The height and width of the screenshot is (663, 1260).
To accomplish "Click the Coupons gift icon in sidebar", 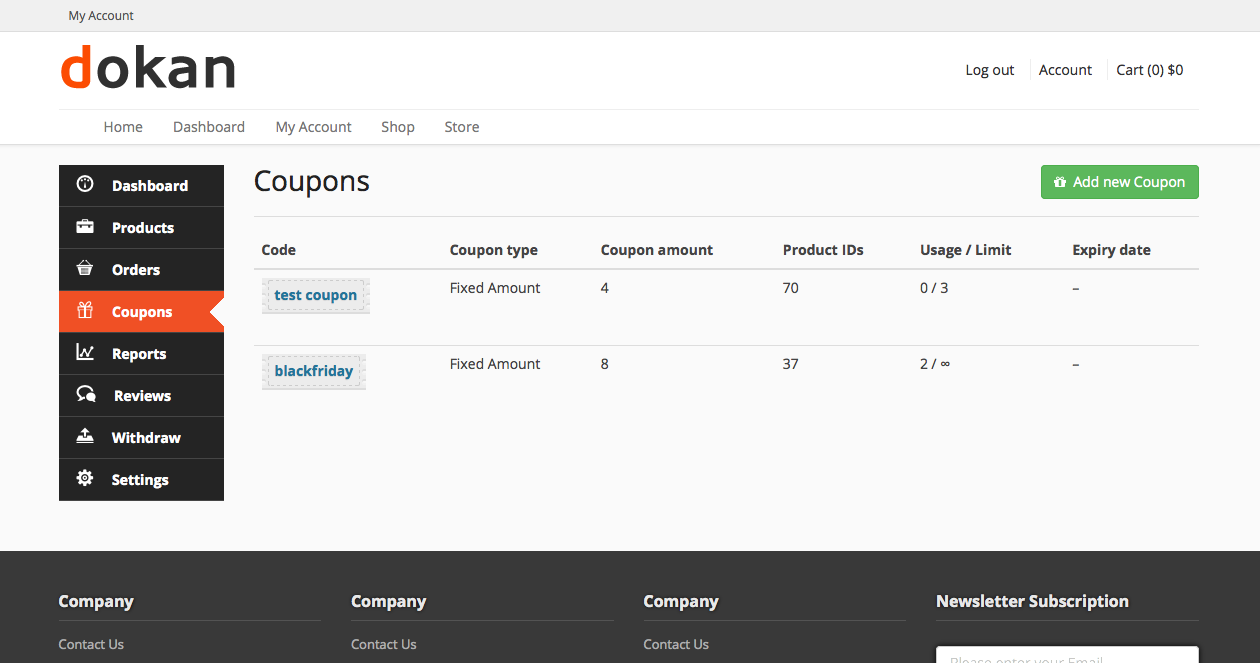I will click(x=85, y=311).
